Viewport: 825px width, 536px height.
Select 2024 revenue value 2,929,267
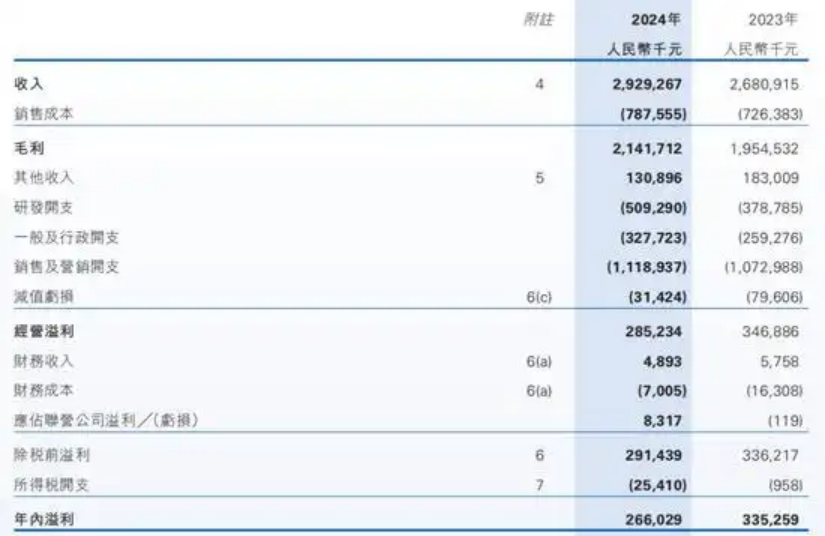coord(647,84)
